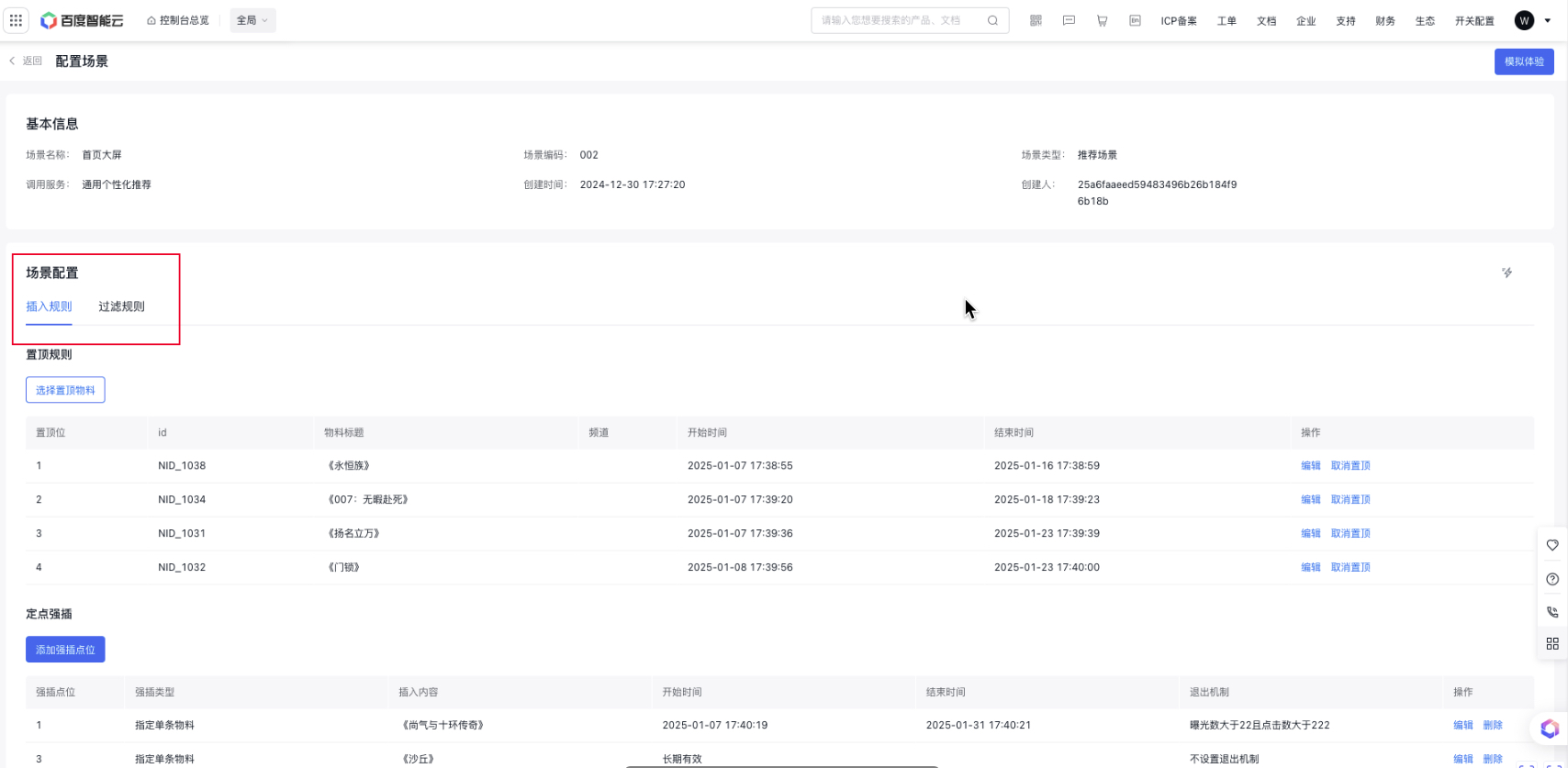Edit the 《沙丘》 forced insert row
This screenshot has height=768, width=1568.
[1462, 759]
